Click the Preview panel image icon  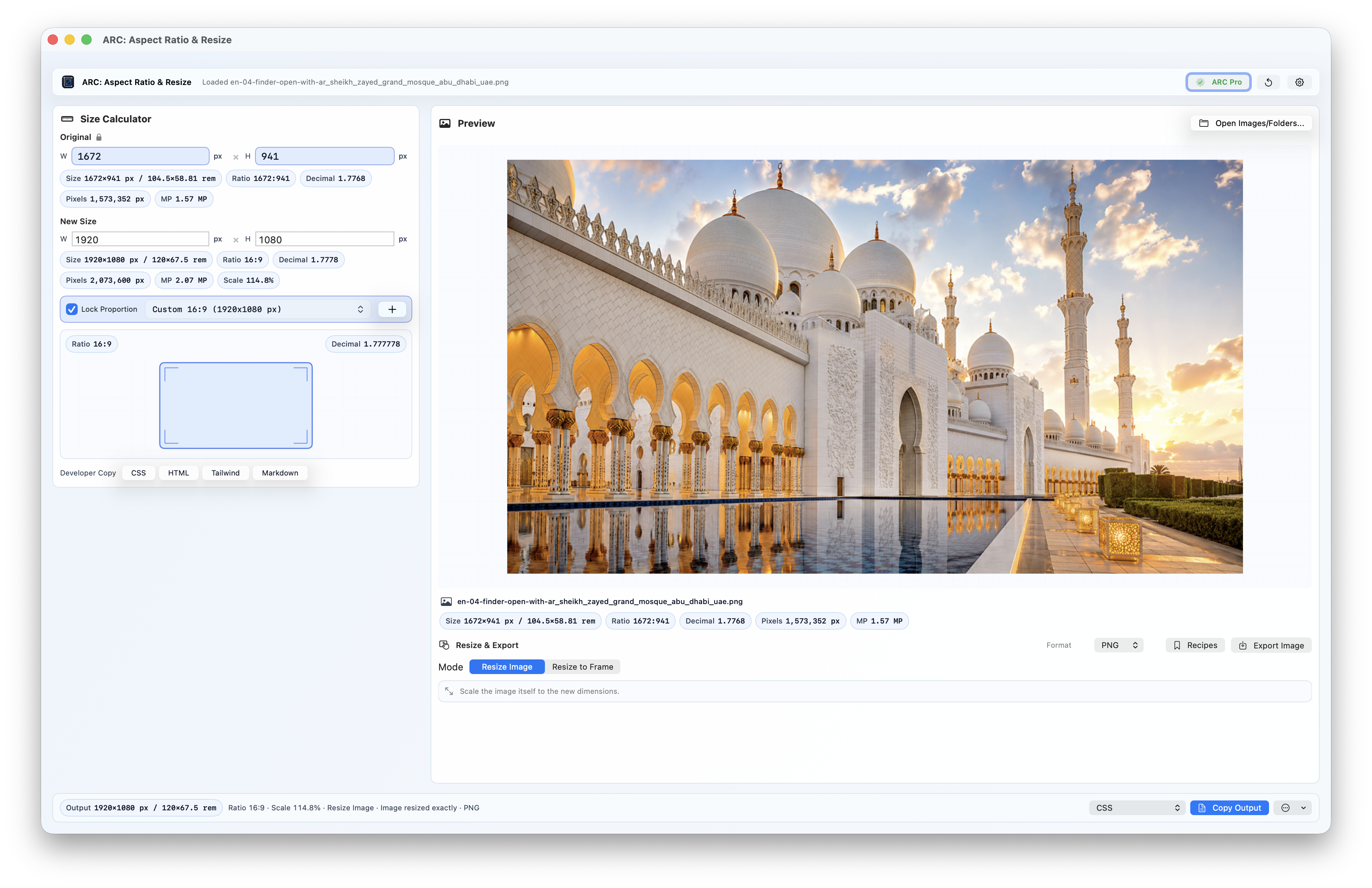tap(445, 123)
